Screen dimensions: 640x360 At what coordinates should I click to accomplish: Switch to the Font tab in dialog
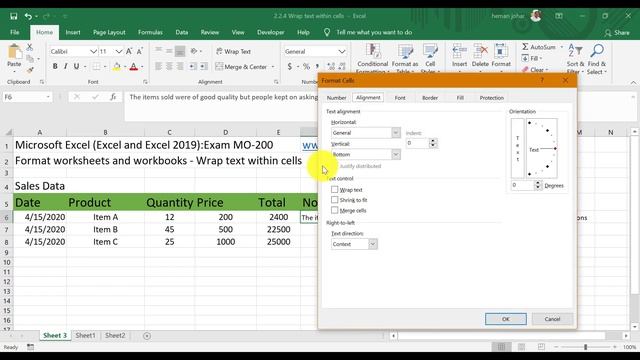coord(400,98)
